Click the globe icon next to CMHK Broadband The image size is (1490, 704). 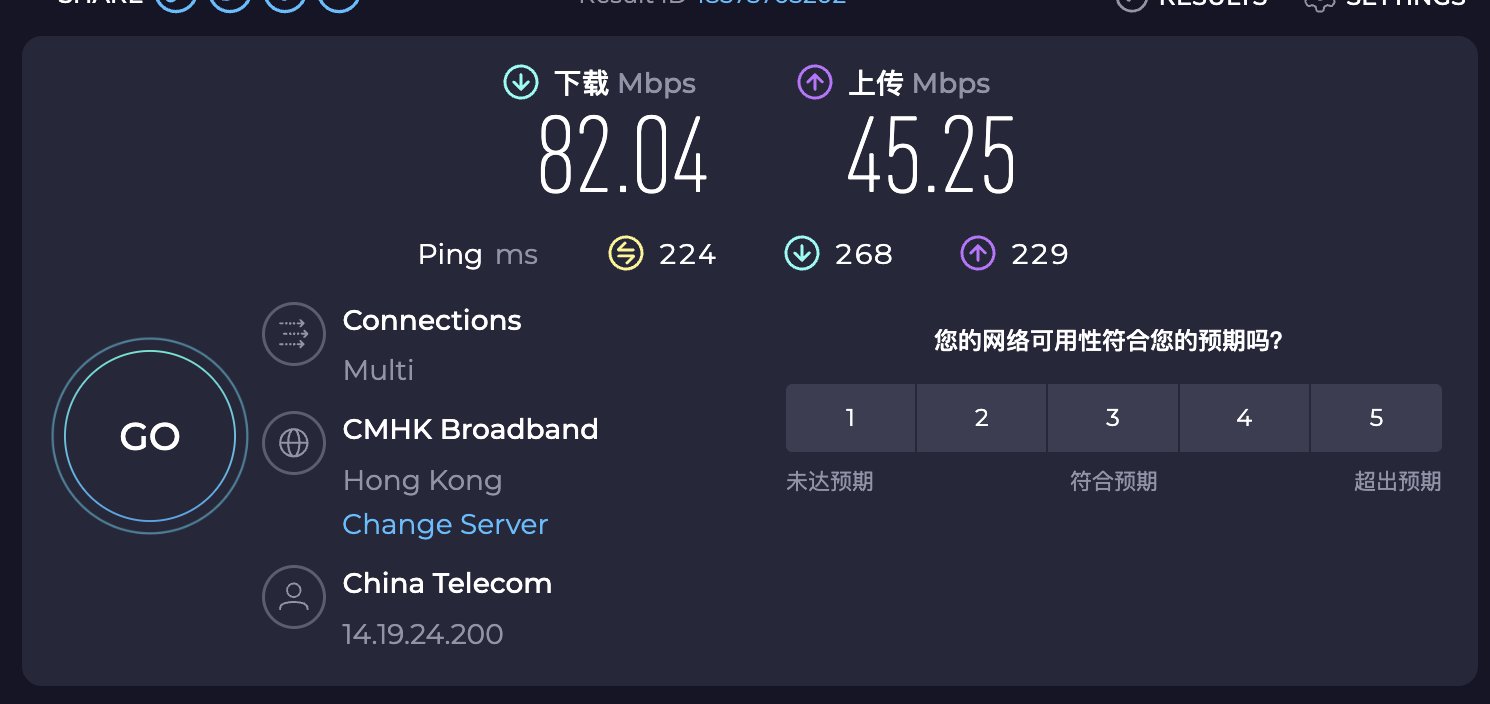293,442
